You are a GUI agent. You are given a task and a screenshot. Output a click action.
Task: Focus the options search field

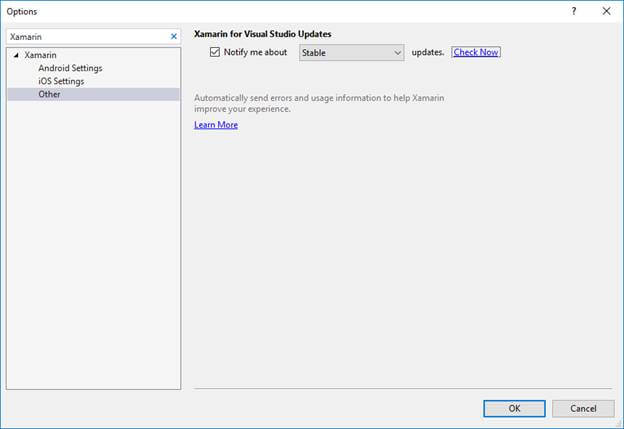(x=85, y=36)
